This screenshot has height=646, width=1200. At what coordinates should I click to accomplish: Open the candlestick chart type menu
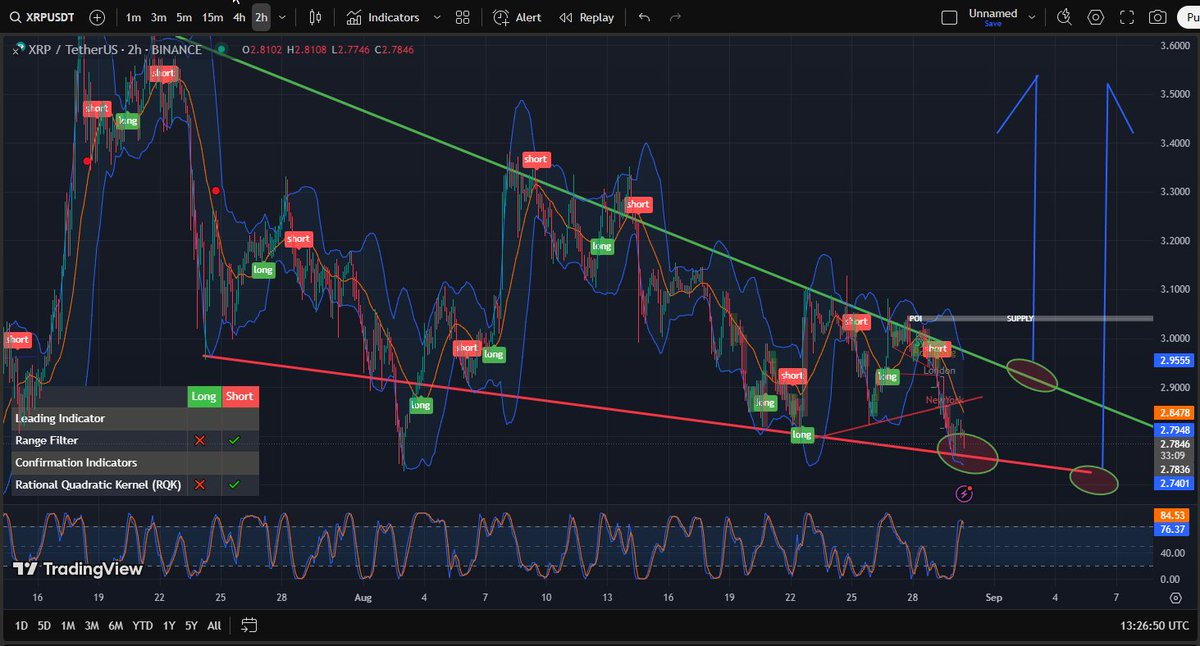316,17
